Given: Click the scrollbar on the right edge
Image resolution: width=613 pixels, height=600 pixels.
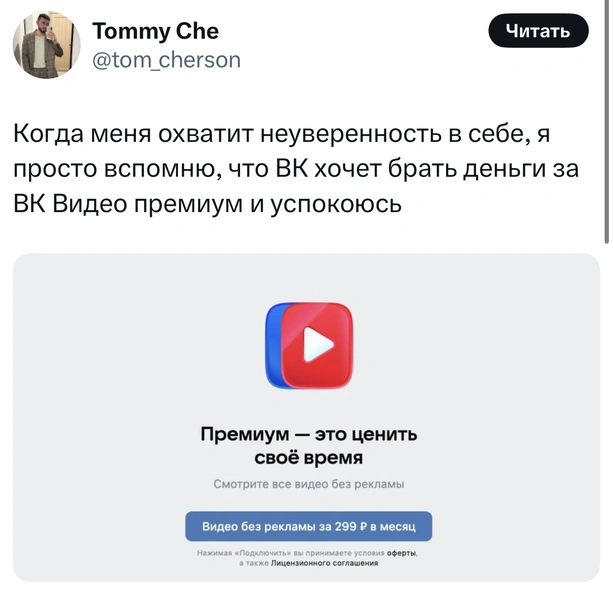Looking at the screenshot, I should tap(606, 121).
